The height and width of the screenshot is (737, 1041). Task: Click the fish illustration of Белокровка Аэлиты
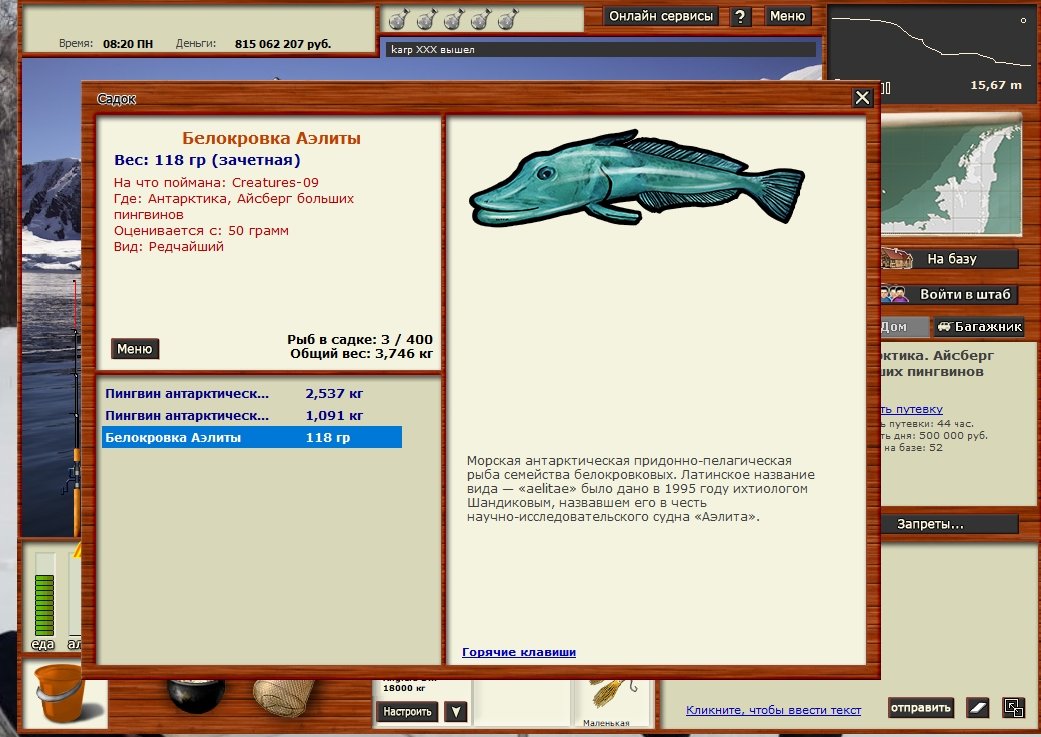click(636, 179)
